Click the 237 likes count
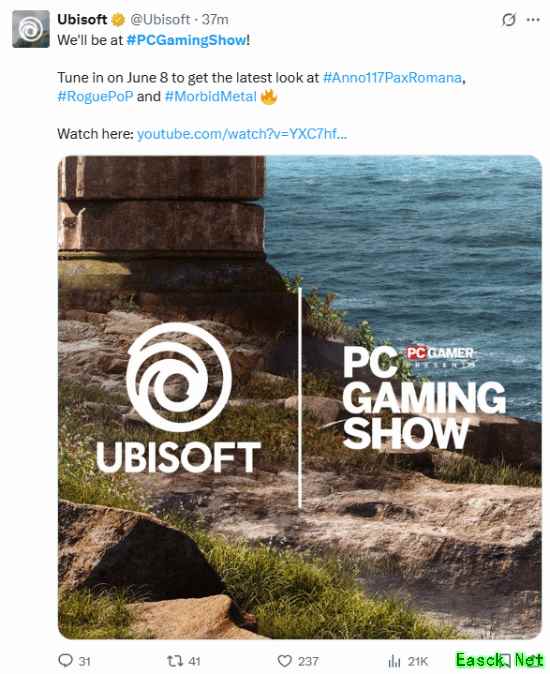 pos(309,661)
